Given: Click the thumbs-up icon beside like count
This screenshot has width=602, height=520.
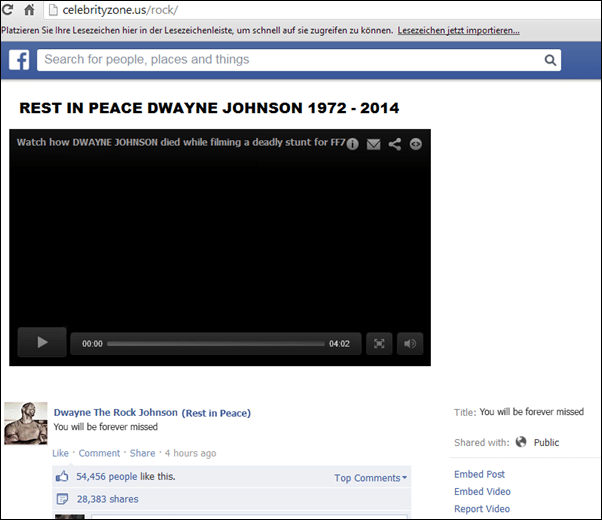Looking at the screenshot, I should tap(62, 477).
